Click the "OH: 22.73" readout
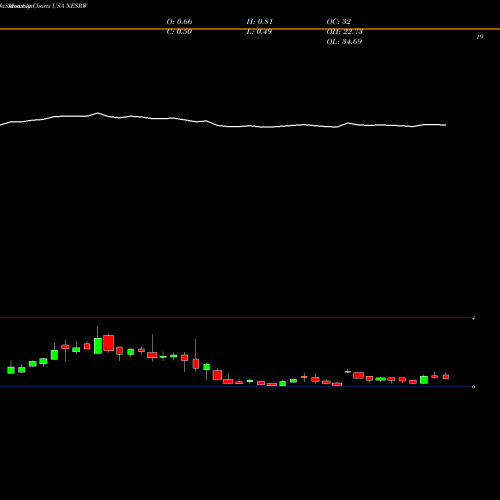The height and width of the screenshot is (500, 500). tap(345, 32)
